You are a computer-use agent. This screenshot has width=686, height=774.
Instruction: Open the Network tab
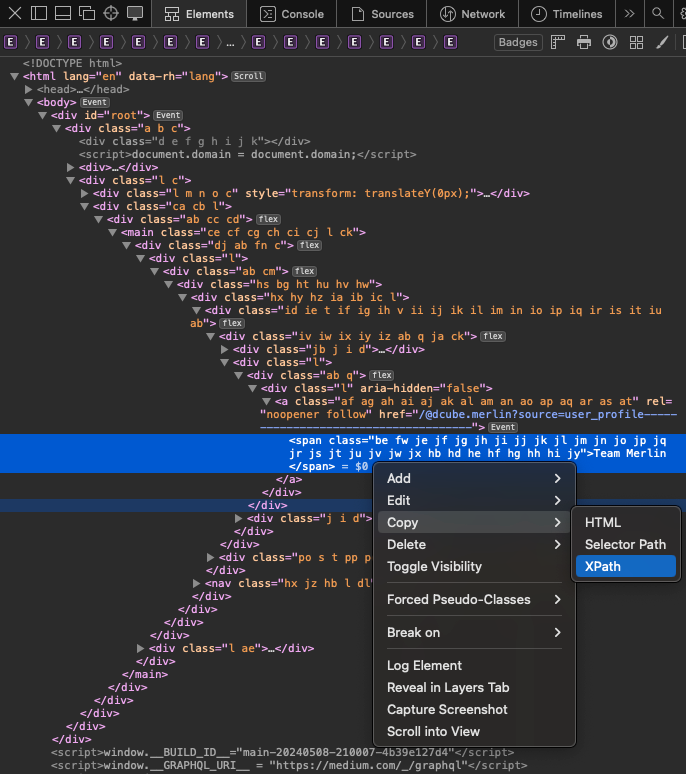click(473, 14)
